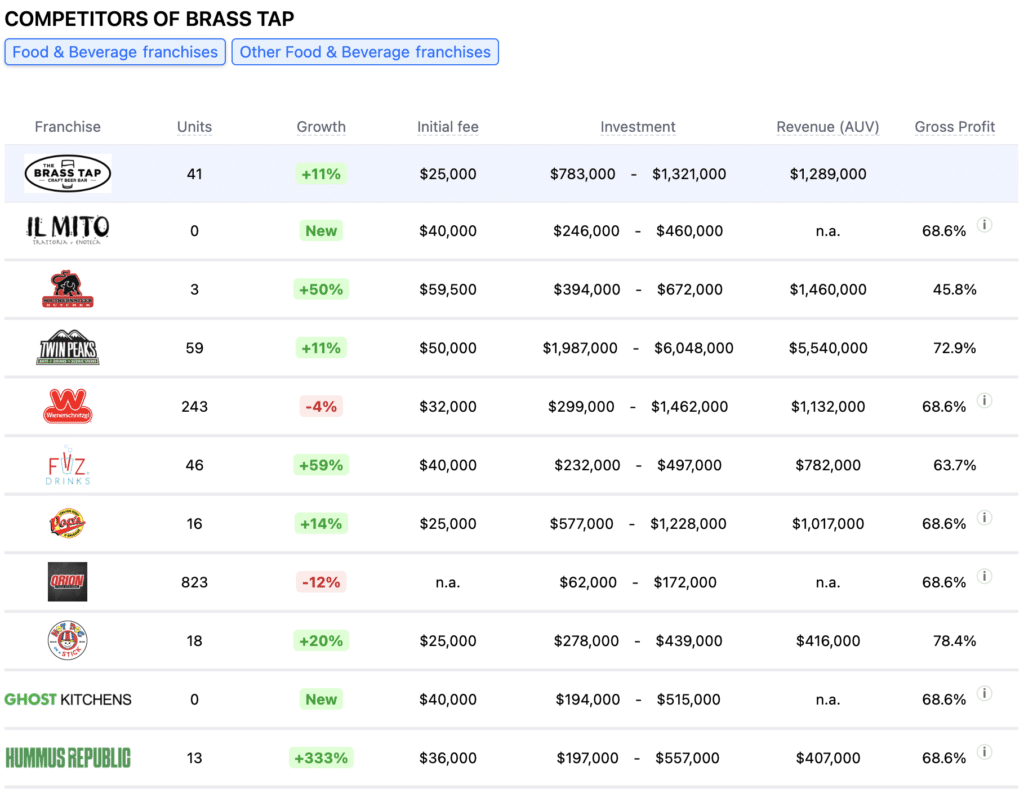Image resolution: width=1024 pixels, height=802 pixels.
Task: Open the Twin Peaks franchise logo
Action: (68, 347)
